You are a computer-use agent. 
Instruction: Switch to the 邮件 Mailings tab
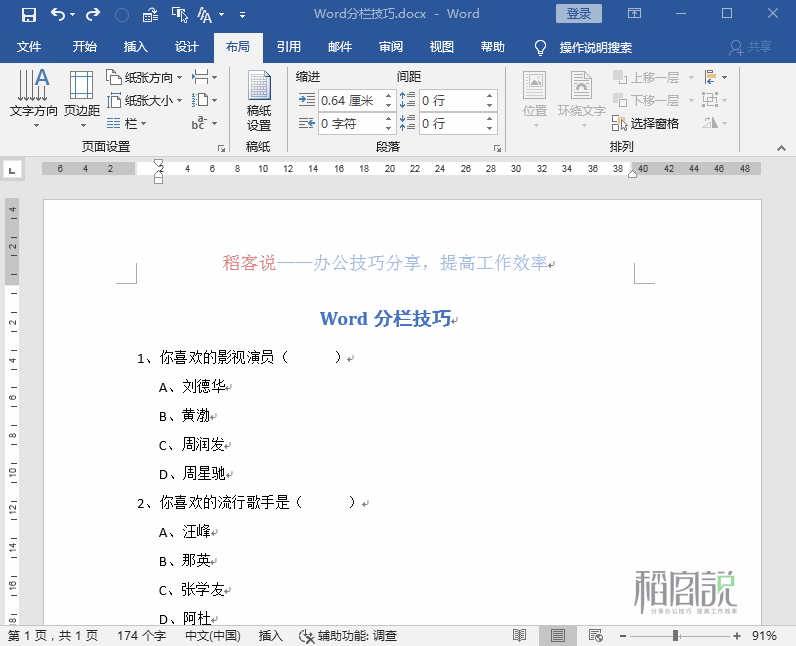pyautogui.click(x=340, y=47)
